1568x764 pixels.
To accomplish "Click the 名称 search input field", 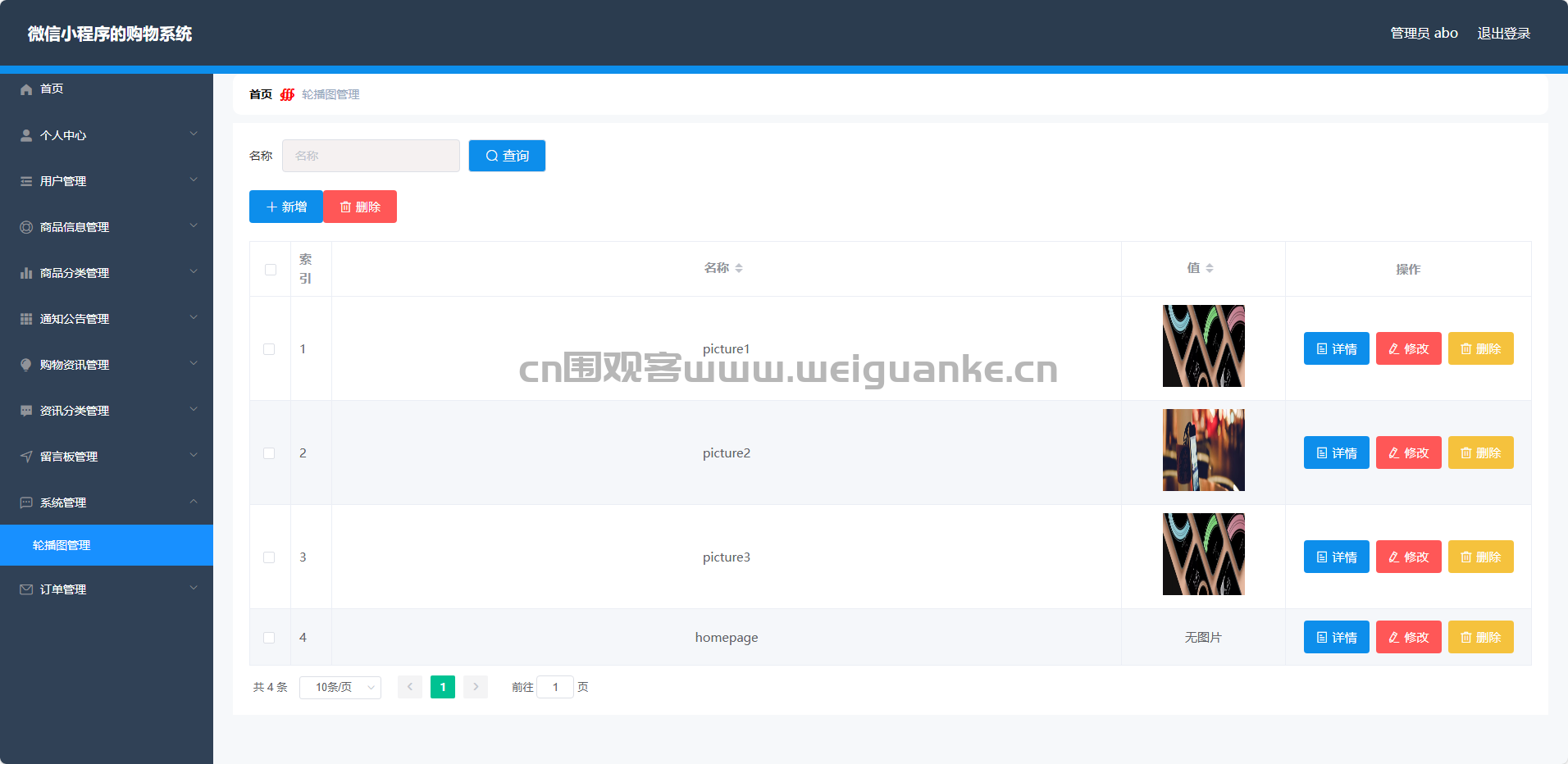I will point(371,156).
